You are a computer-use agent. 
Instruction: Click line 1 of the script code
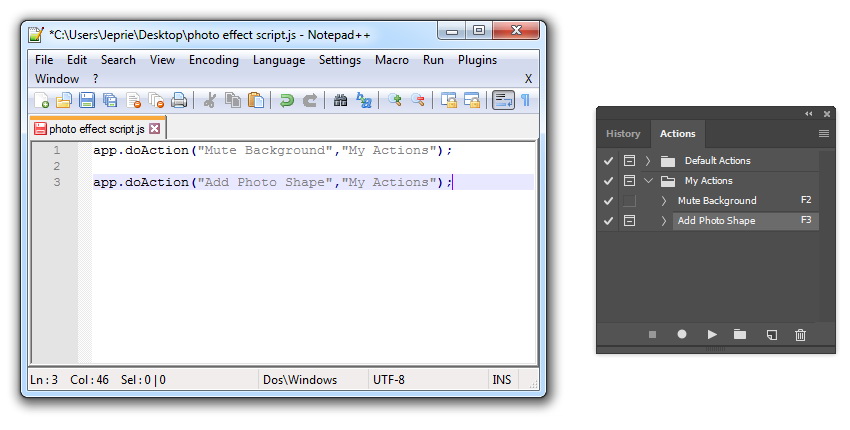273,150
